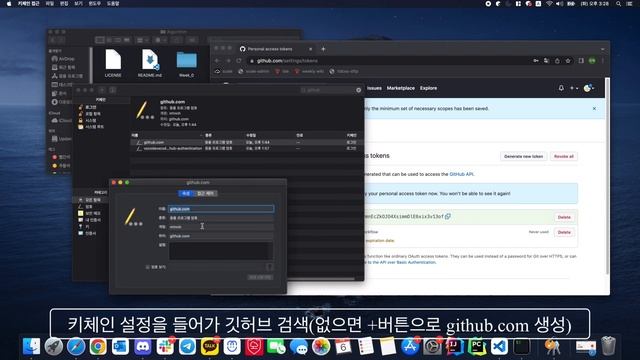Open Chrome's side panel icon
This screenshot has height=360, width=640.
581,61
